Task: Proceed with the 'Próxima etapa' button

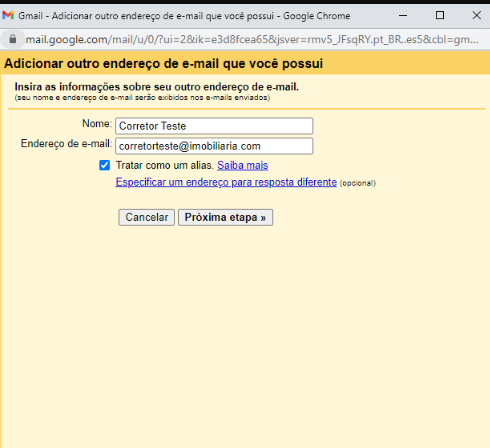Action: (225, 217)
